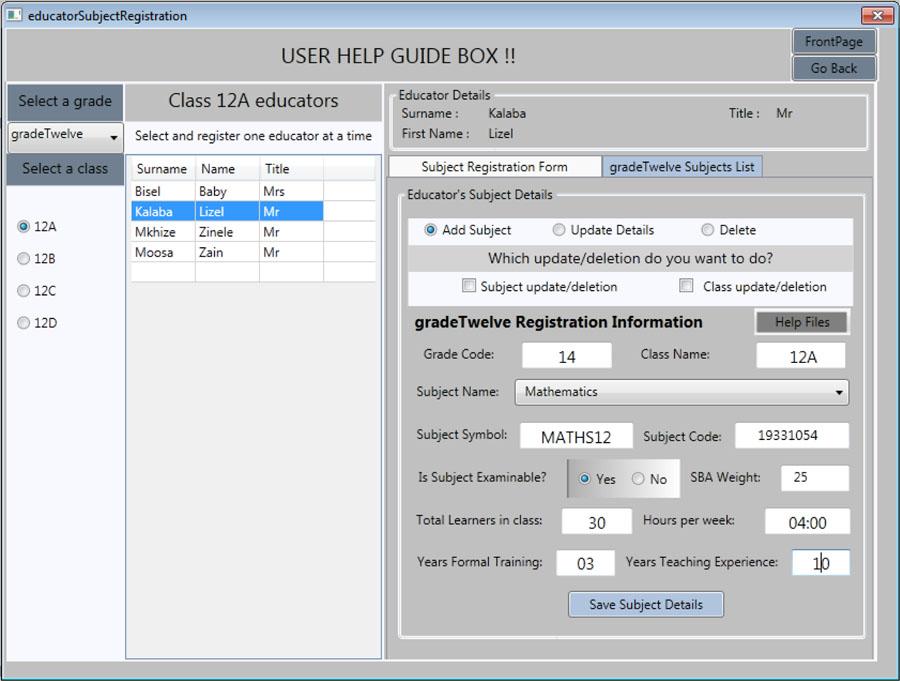
Task: Focus the Hours per week field
Action: pyautogui.click(x=807, y=522)
